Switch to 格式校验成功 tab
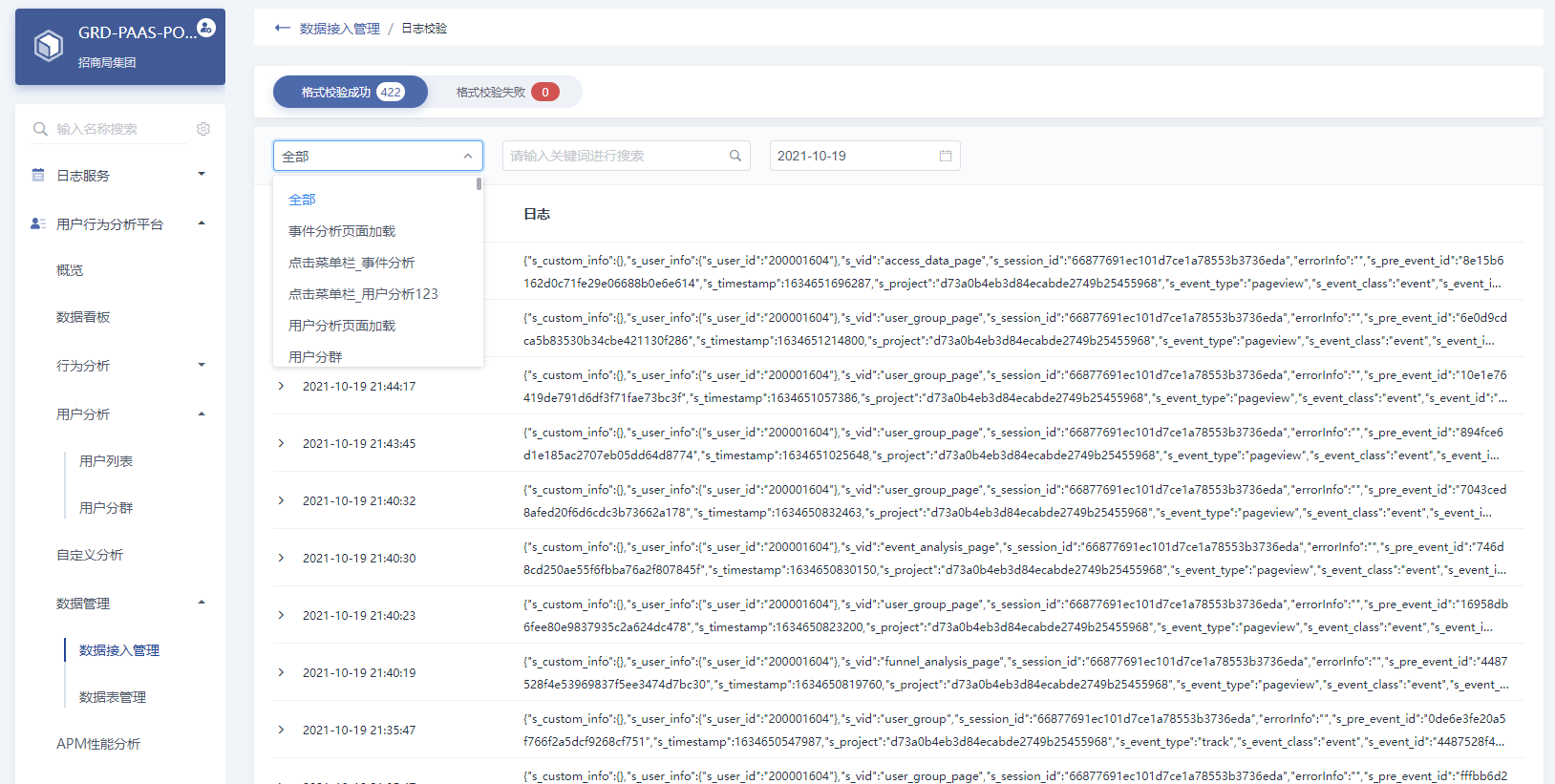This screenshot has height=784, width=1555. point(351,92)
